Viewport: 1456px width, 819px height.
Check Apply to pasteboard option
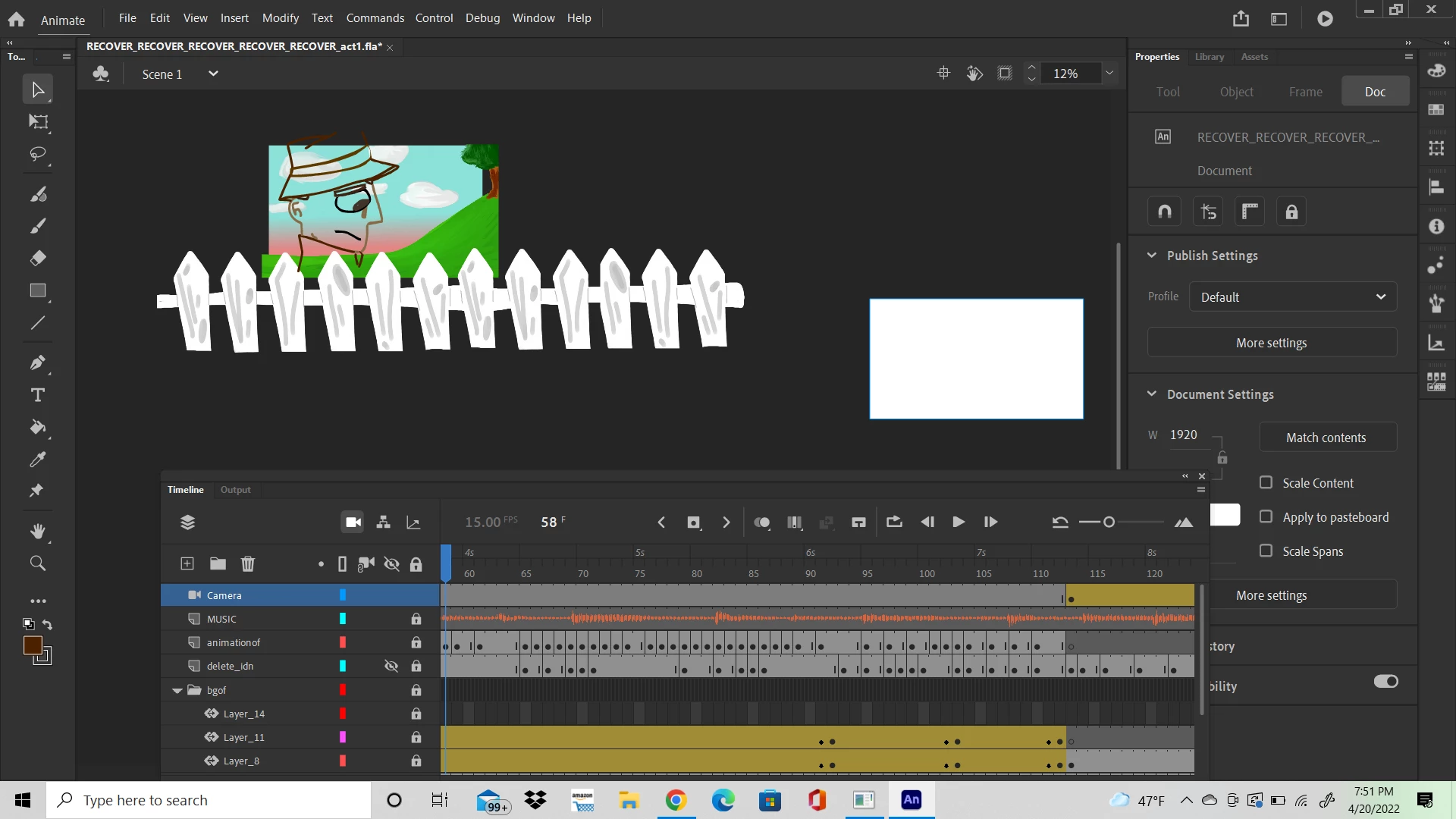tap(1266, 516)
